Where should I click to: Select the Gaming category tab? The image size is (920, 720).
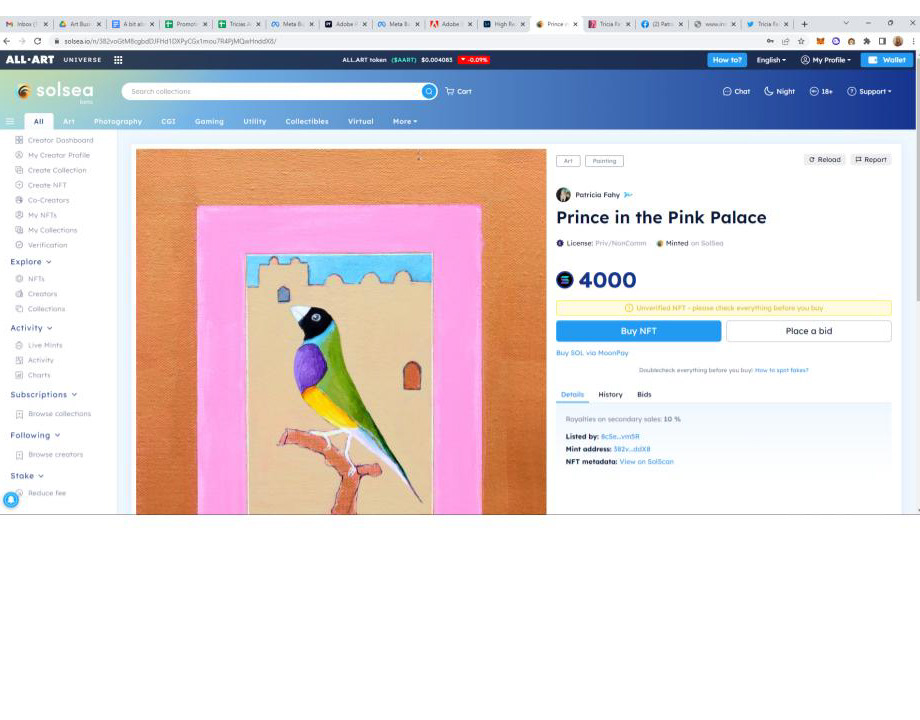click(209, 121)
